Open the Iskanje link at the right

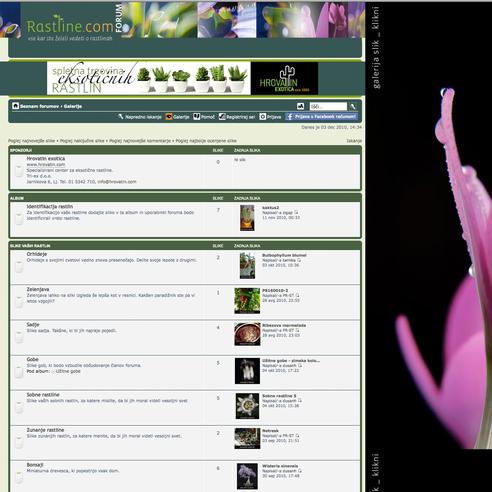(354, 141)
